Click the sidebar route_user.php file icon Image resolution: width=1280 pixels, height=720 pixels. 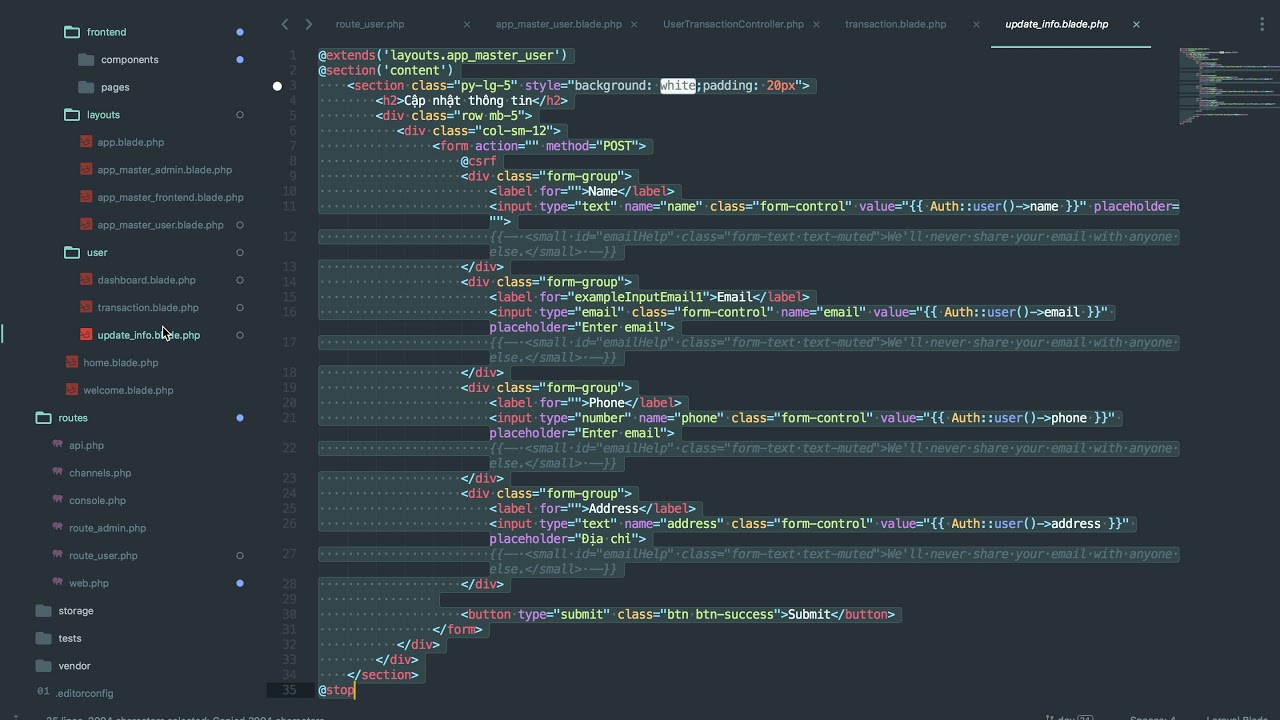tap(58, 555)
